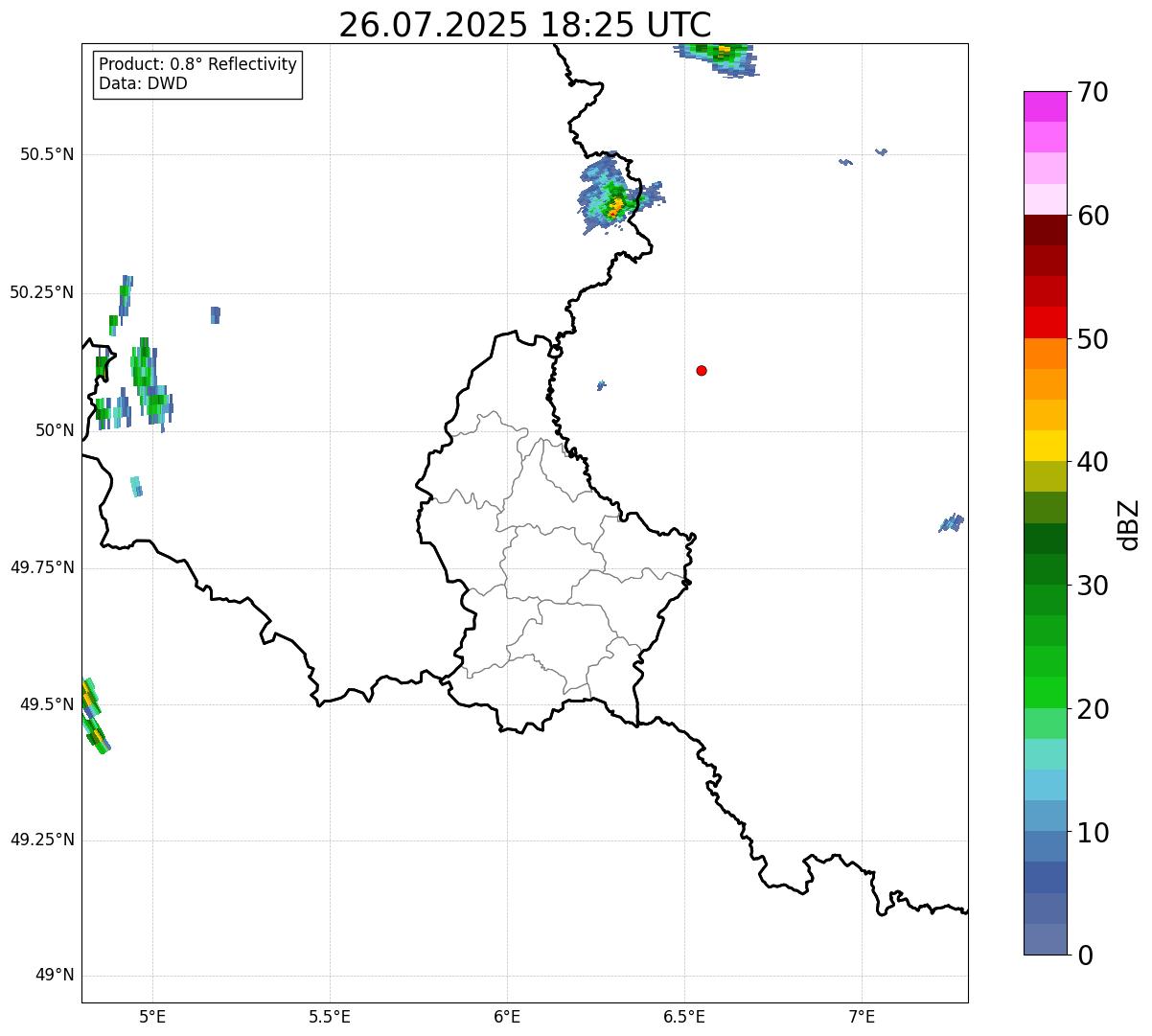Image resolution: width=1152 pixels, height=1036 pixels.
Task: Click the colorbar tick label 40
Action: 1093,462
